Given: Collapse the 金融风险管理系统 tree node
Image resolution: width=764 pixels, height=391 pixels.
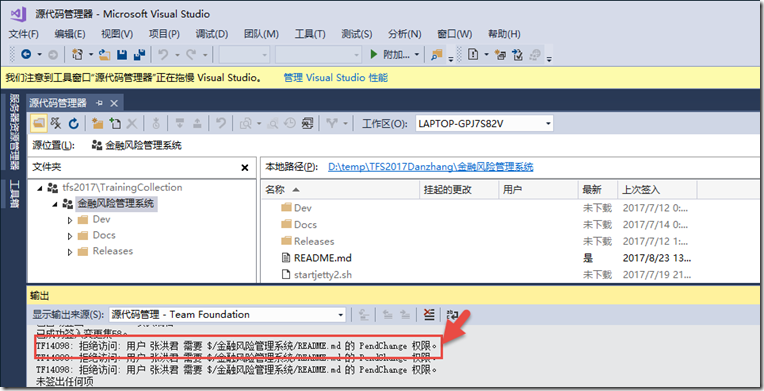Looking at the screenshot, I should [55, 204].
